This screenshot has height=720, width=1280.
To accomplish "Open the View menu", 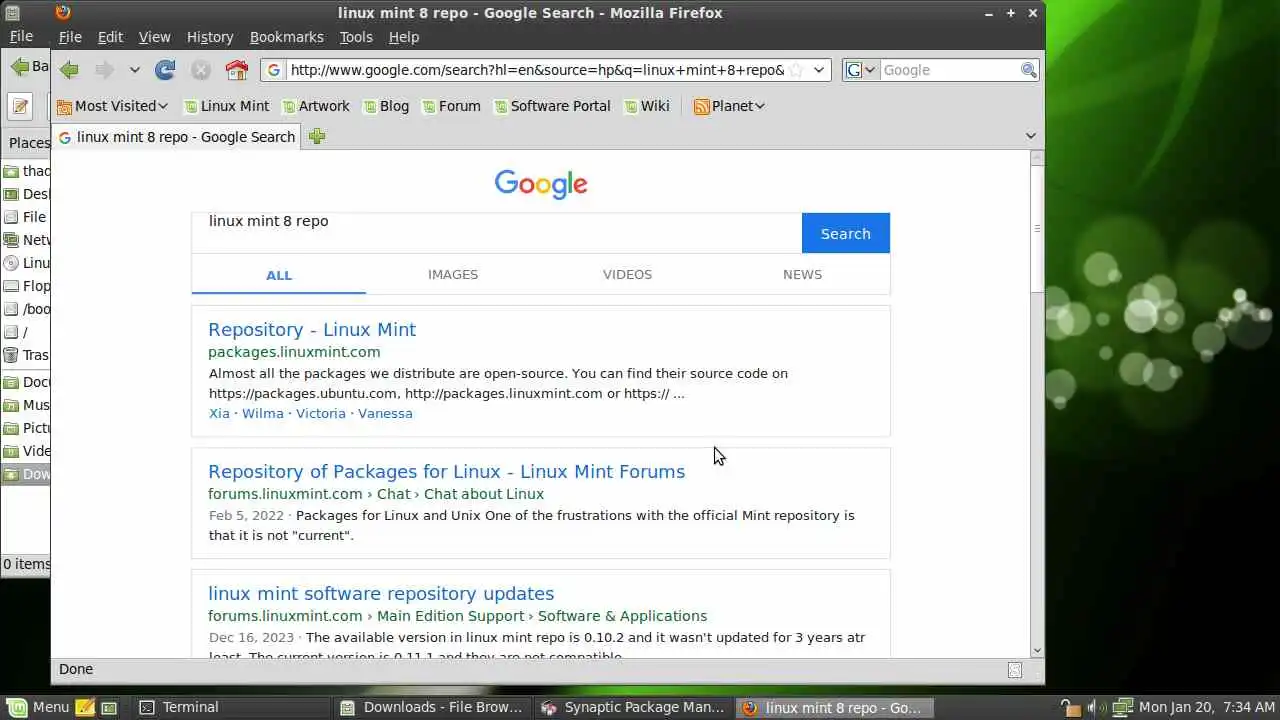I will pyautogui.click(x=154, y=37).
